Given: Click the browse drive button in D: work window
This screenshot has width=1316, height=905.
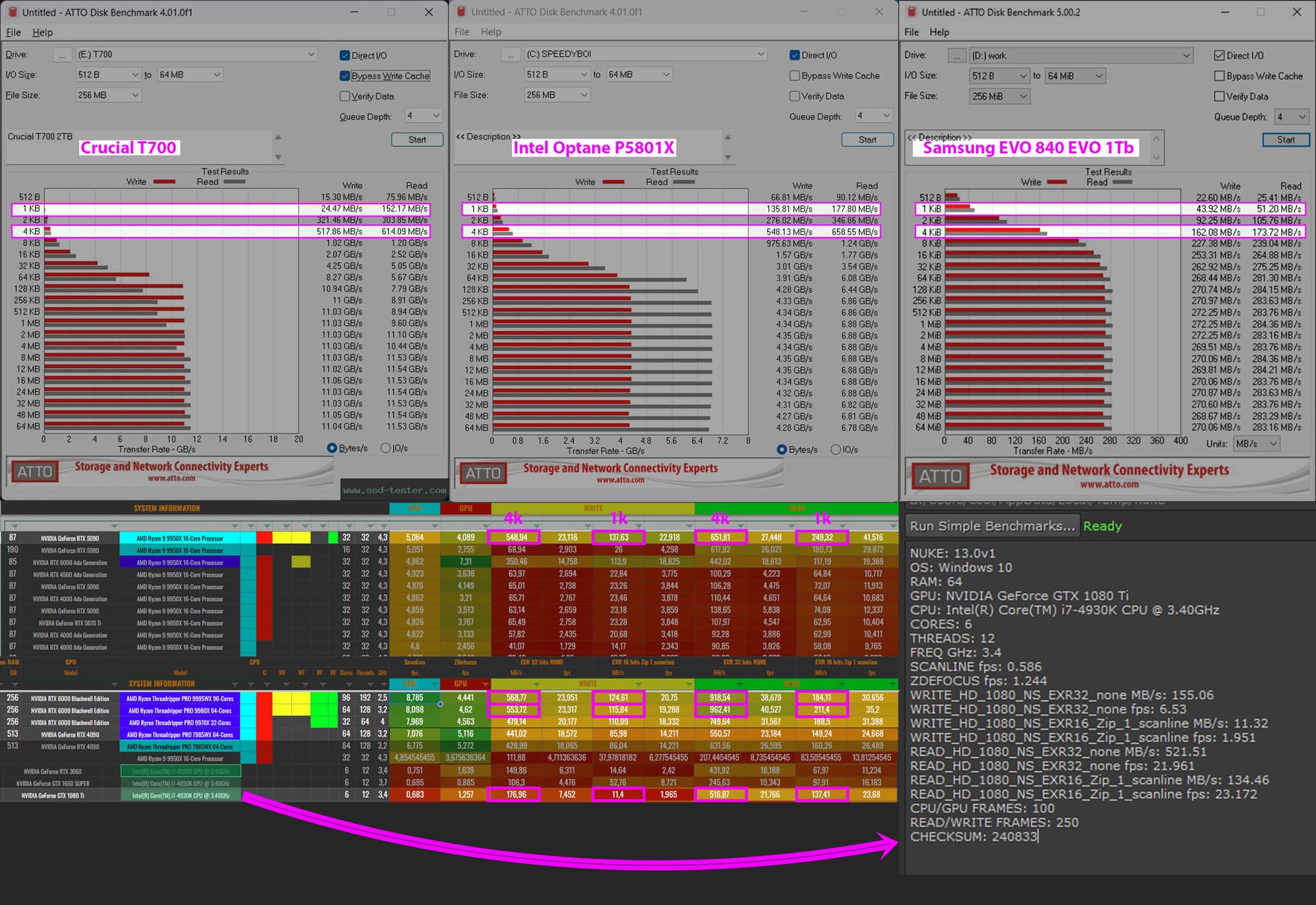Looking at the screenshot, I should click(x=957, y=55).
